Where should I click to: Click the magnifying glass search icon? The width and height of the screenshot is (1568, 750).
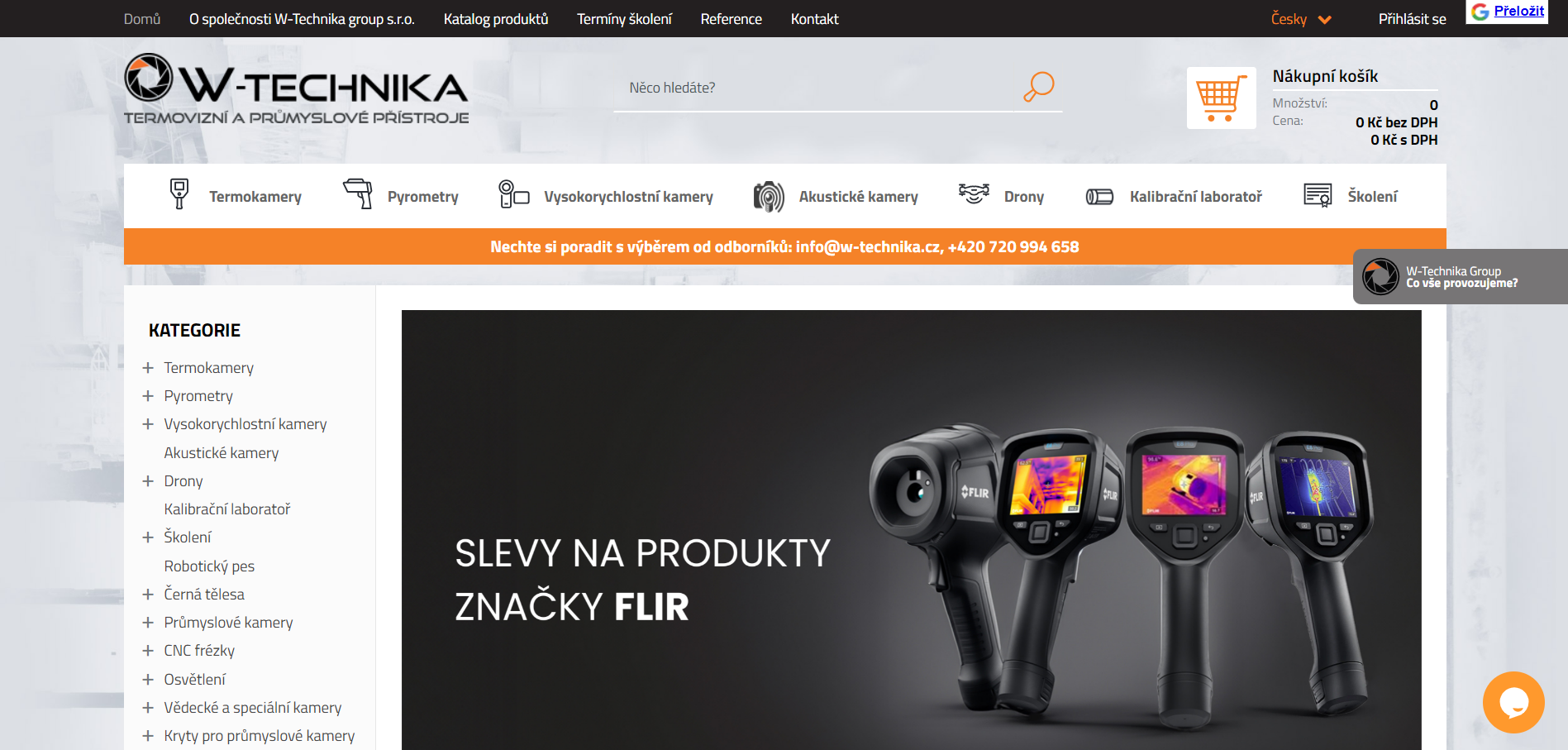pyautogui.click(x=1039, y=86)
